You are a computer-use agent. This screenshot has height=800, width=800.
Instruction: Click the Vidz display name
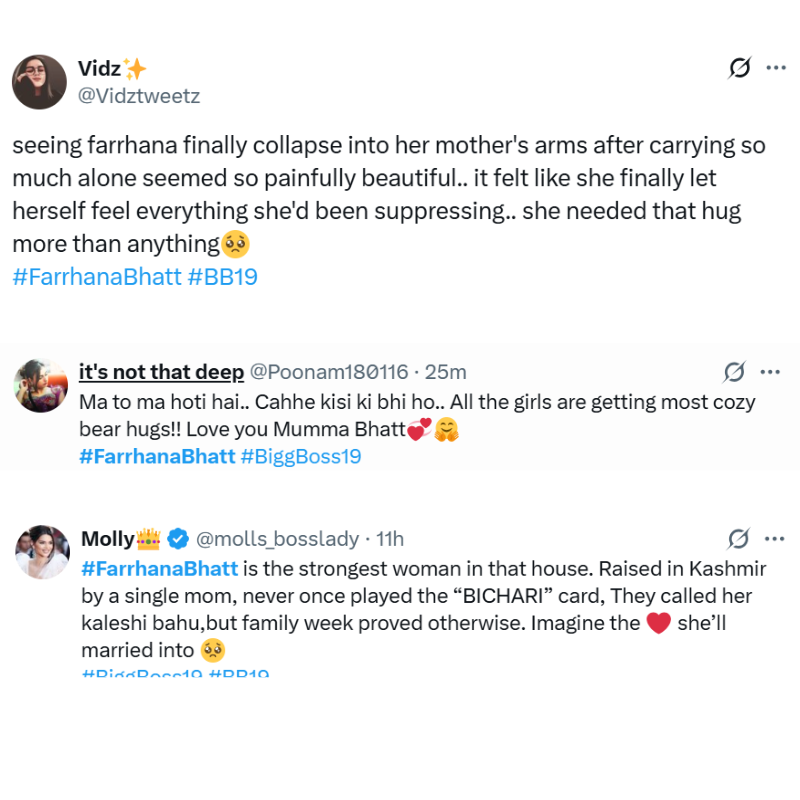coord(100,68)
